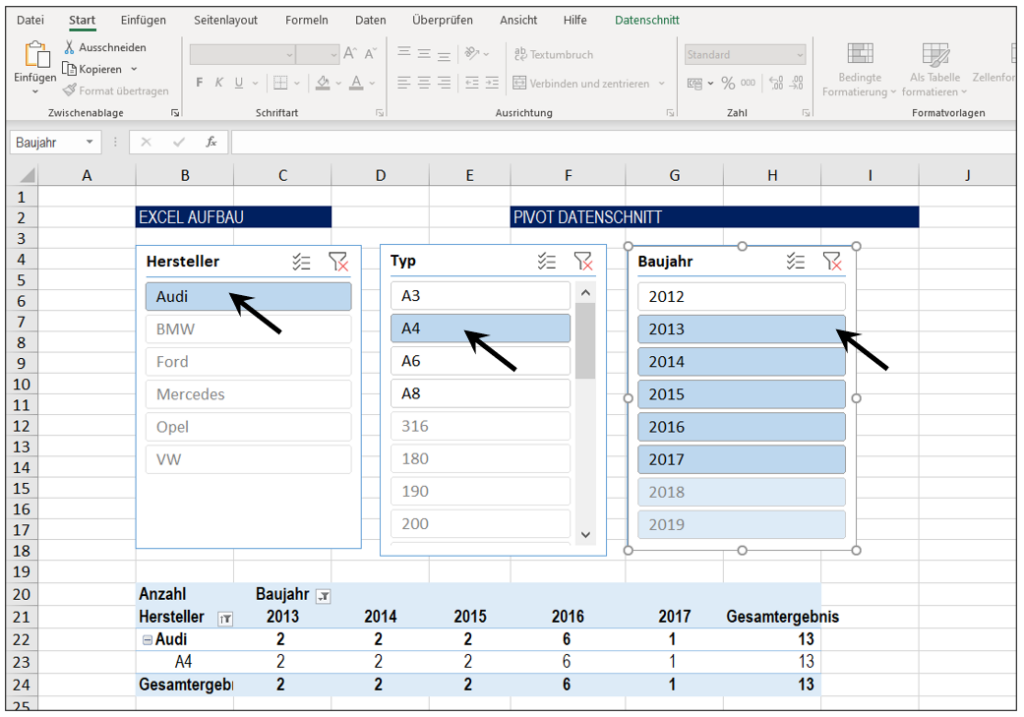This screenshot has width=1024, height=717.
Task: Select 2012 in Baujahr slicer
Action: click(741, 296)
